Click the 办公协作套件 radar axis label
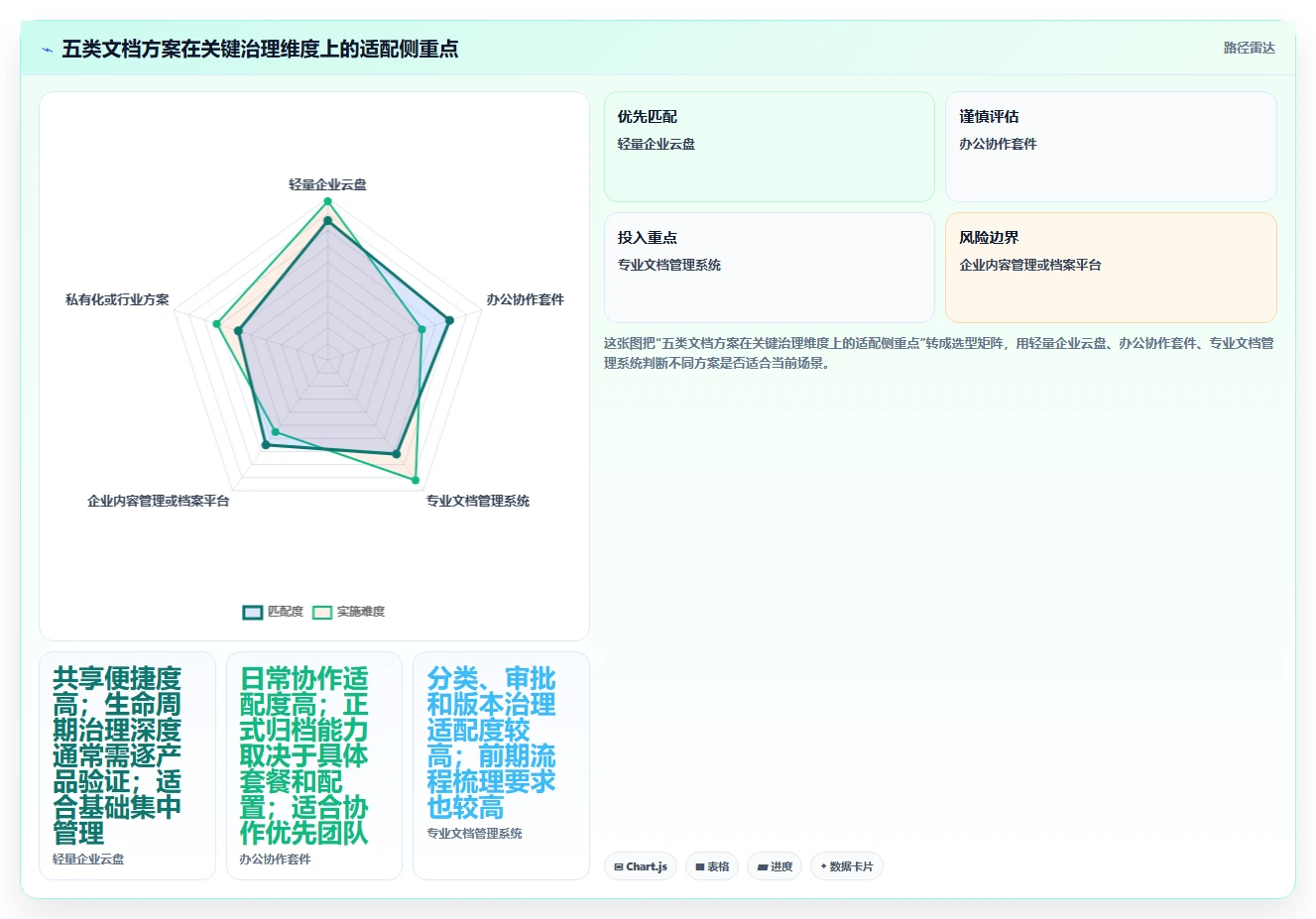This screenshot has height=919, width=1316. (525, 299)
